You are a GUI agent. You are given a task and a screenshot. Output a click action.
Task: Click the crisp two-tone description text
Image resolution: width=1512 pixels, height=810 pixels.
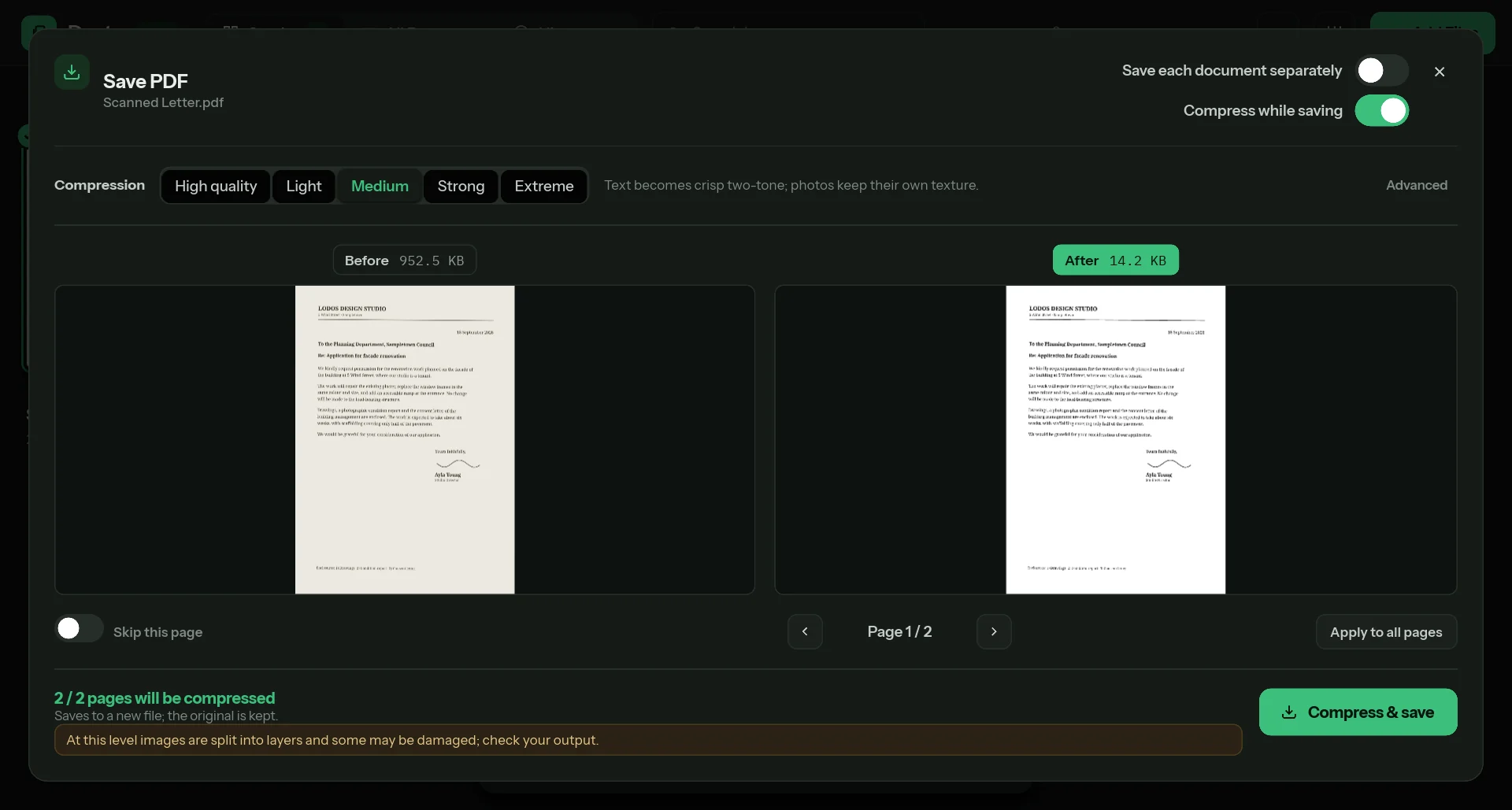[x=791, y=186]
